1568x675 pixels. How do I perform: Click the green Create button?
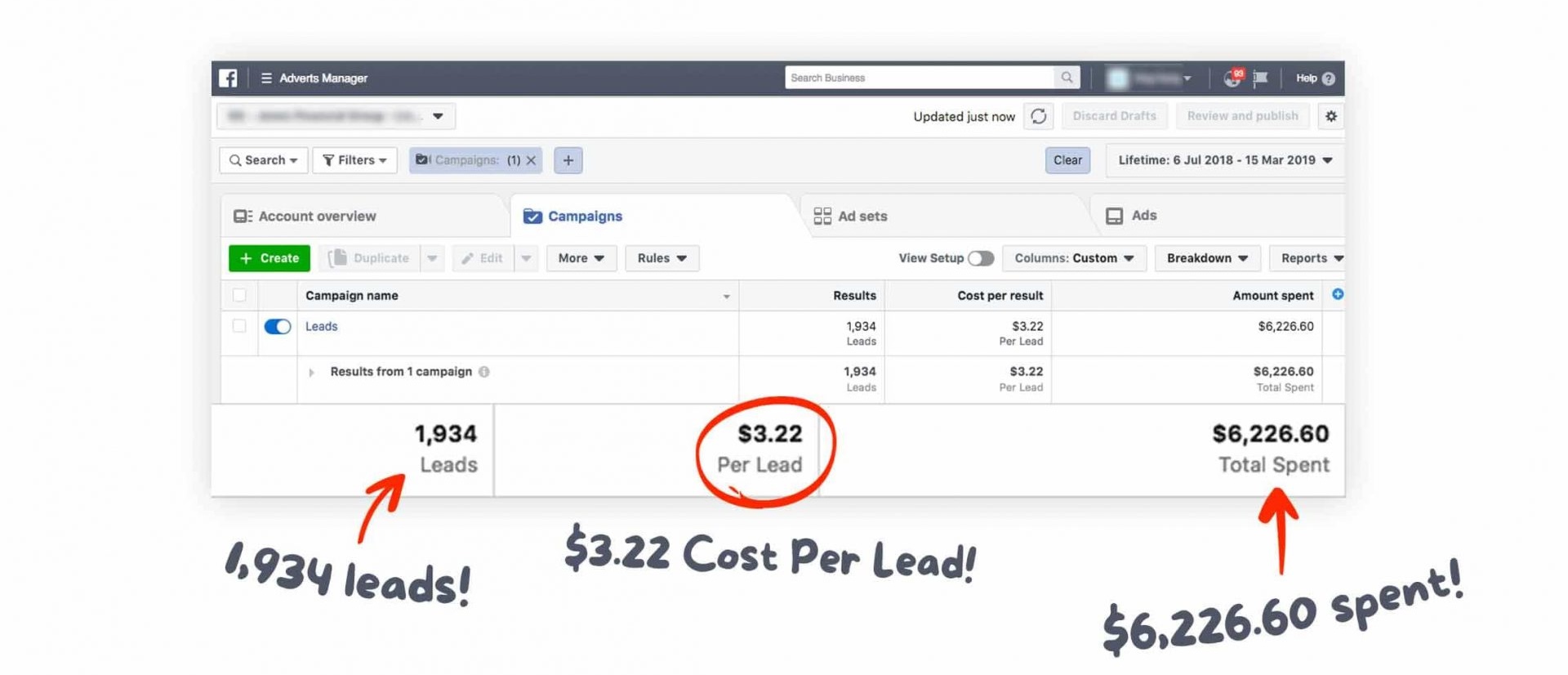click(269, 258)
